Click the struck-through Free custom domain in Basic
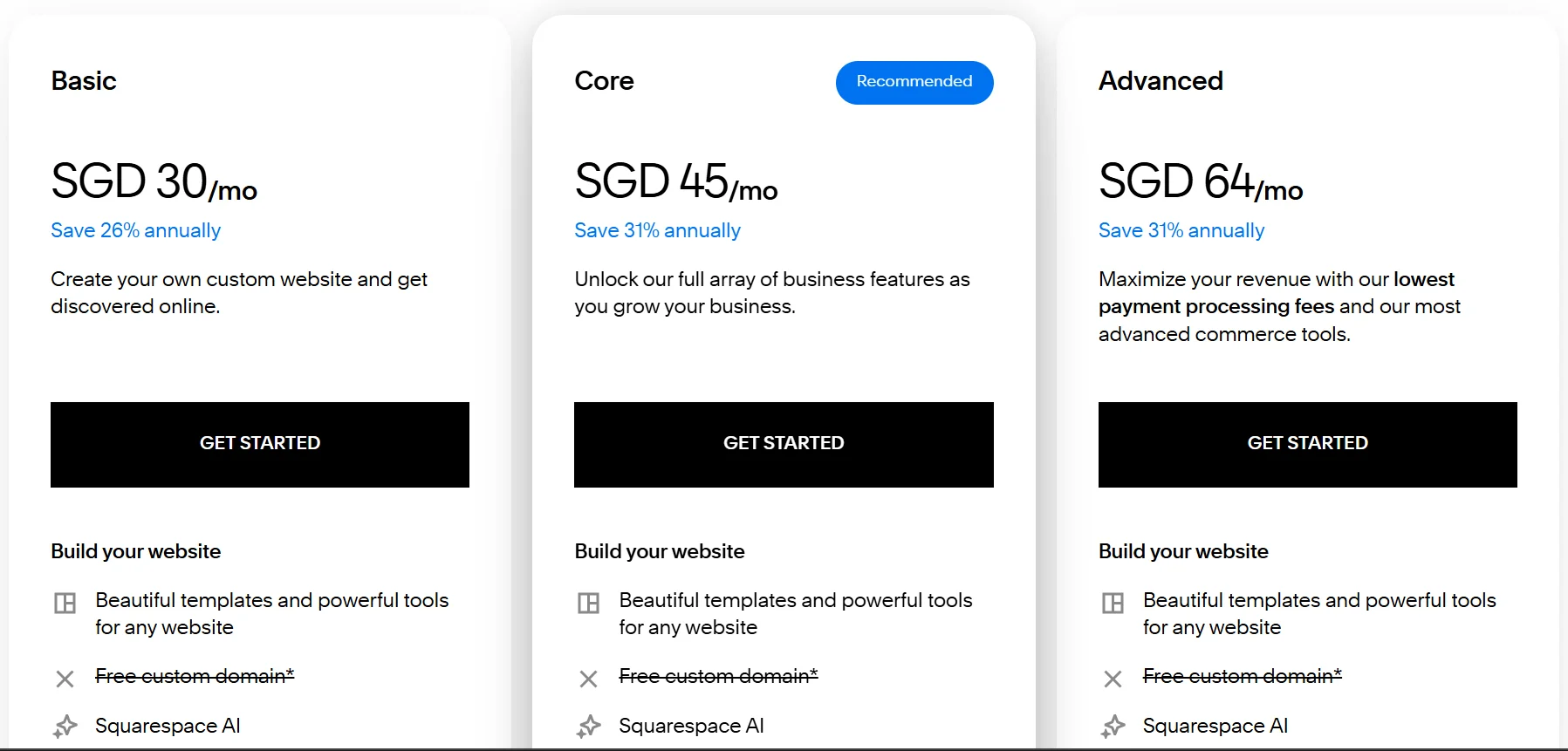 pos(195,676)
